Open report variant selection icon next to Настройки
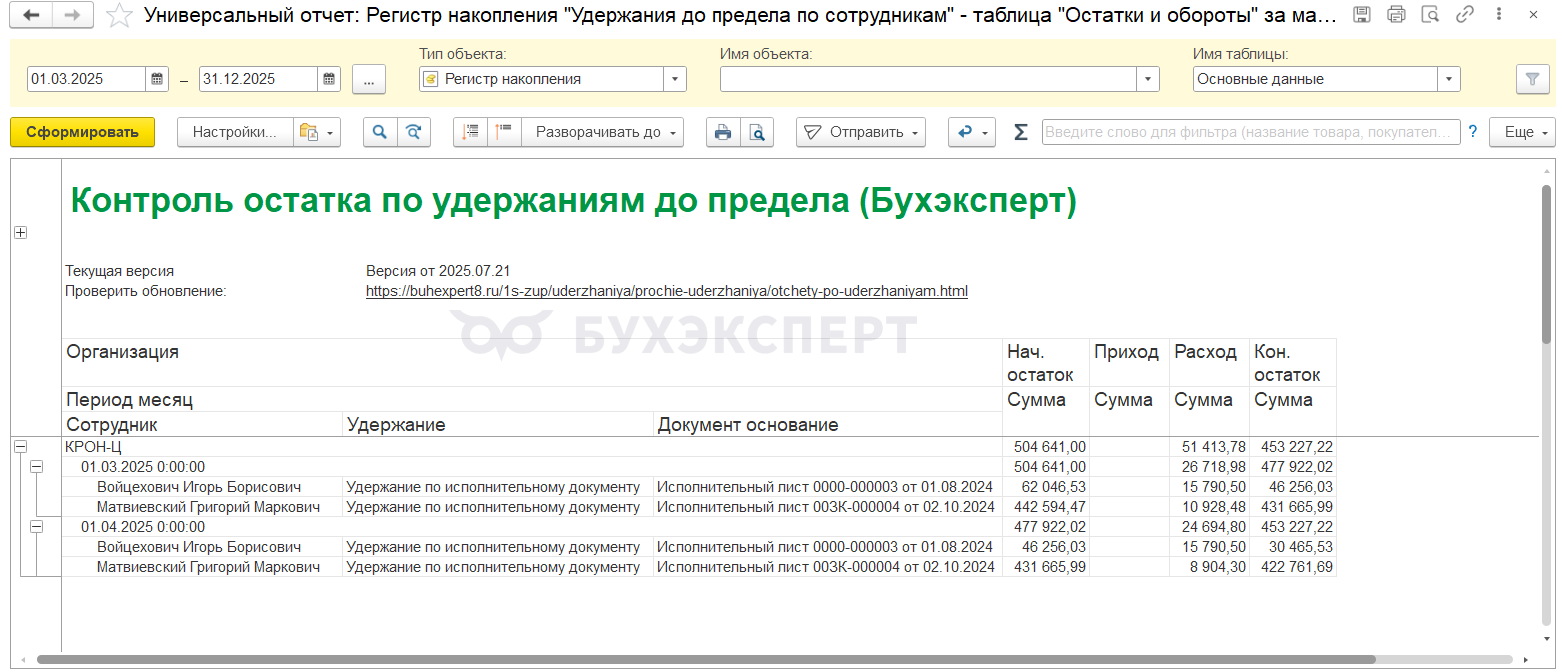 pyautogui.click(x=317, y=132)
